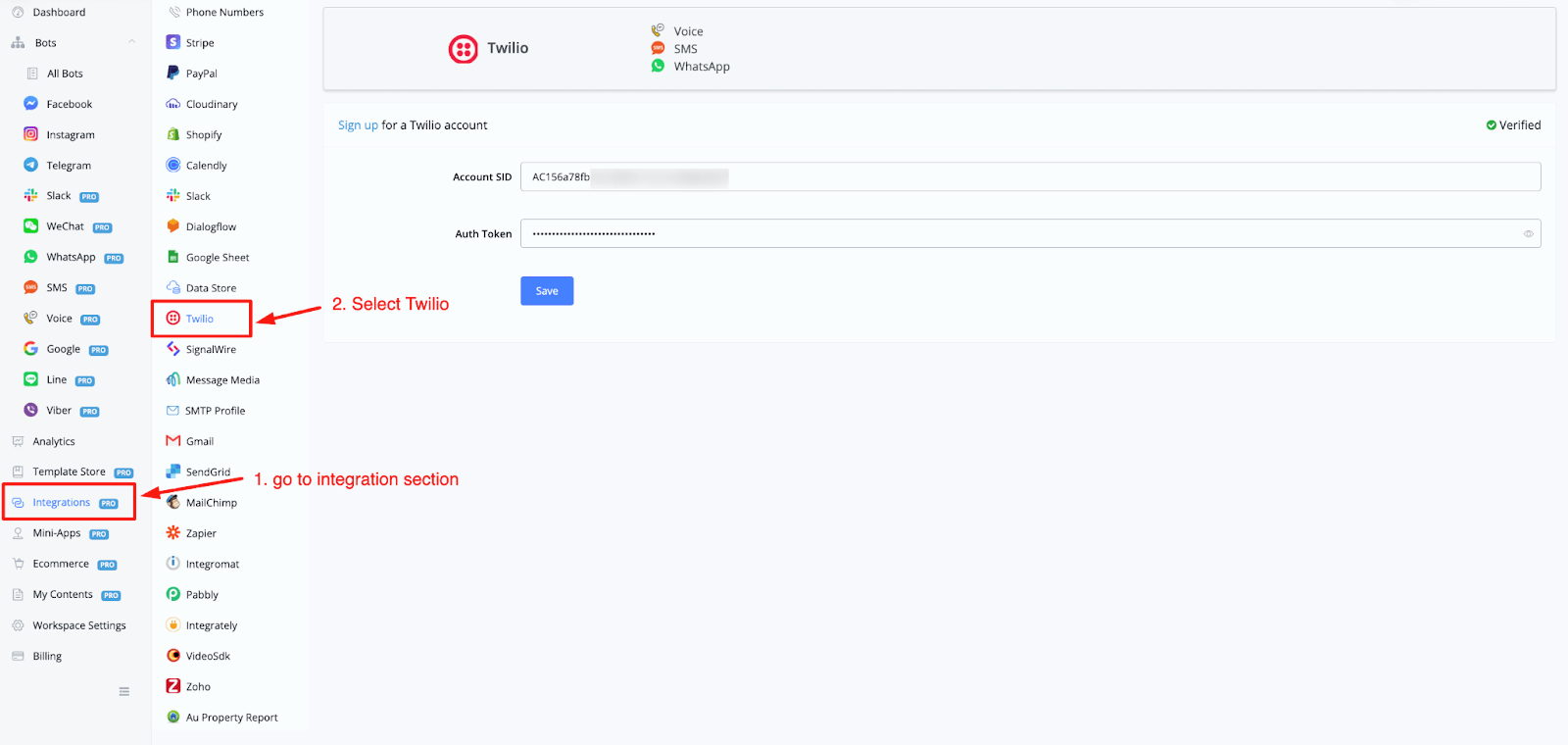This screenshot has height=745, width=1568.
Task: Toggle Auth Token visibility eye icon
Action: click(x=1528, y=233)
